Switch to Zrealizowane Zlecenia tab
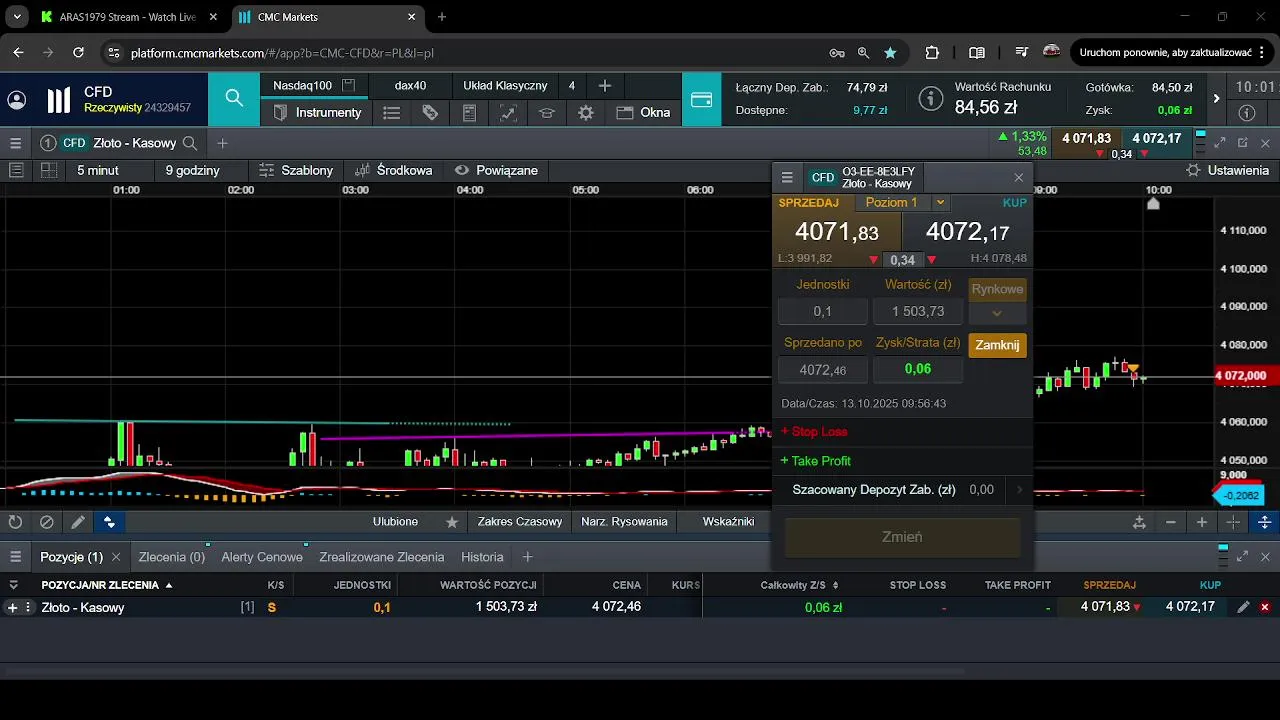 382,557
